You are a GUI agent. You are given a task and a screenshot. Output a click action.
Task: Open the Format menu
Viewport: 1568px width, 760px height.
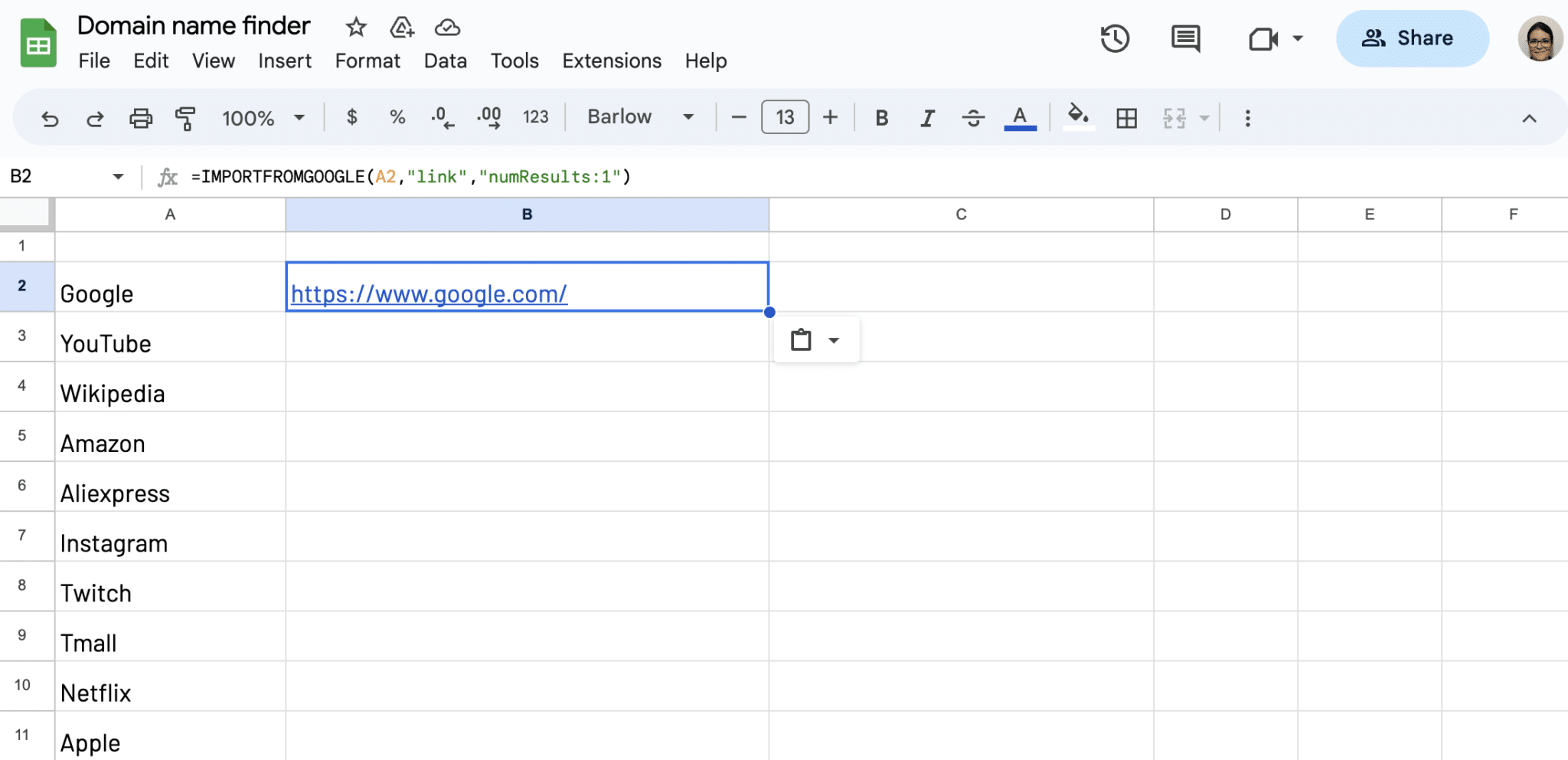tap(367, 61)
